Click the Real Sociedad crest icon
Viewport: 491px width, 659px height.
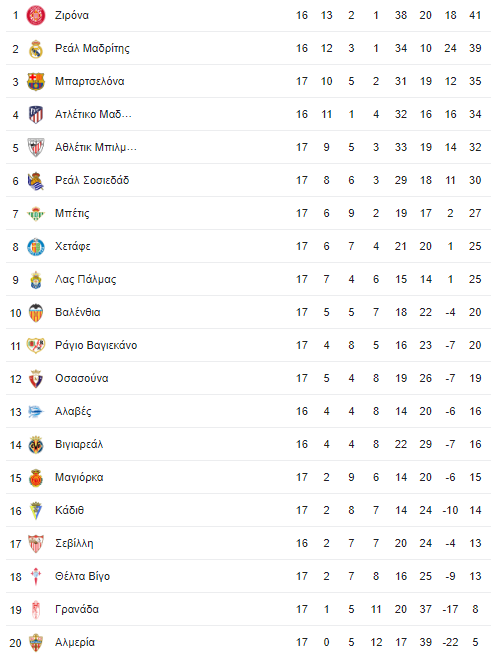pos(36,181)
